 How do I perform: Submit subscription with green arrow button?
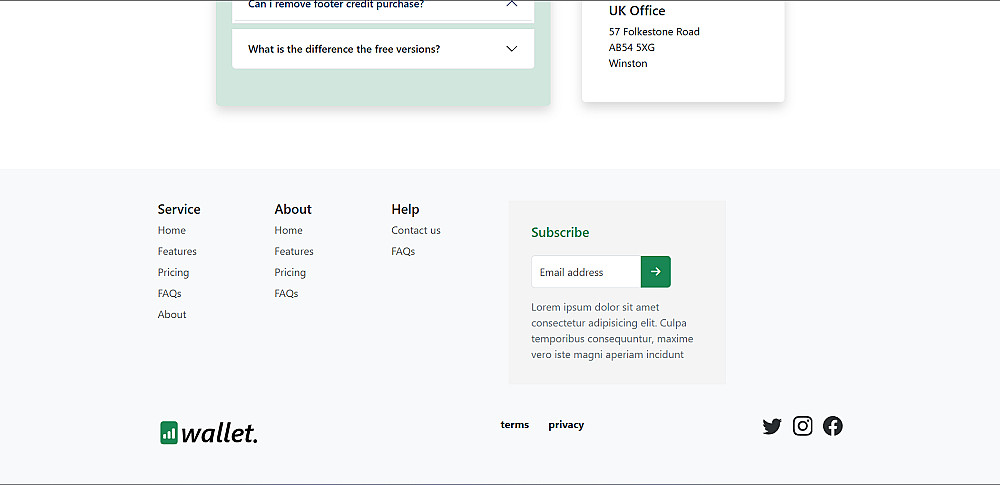click(656, 272)
